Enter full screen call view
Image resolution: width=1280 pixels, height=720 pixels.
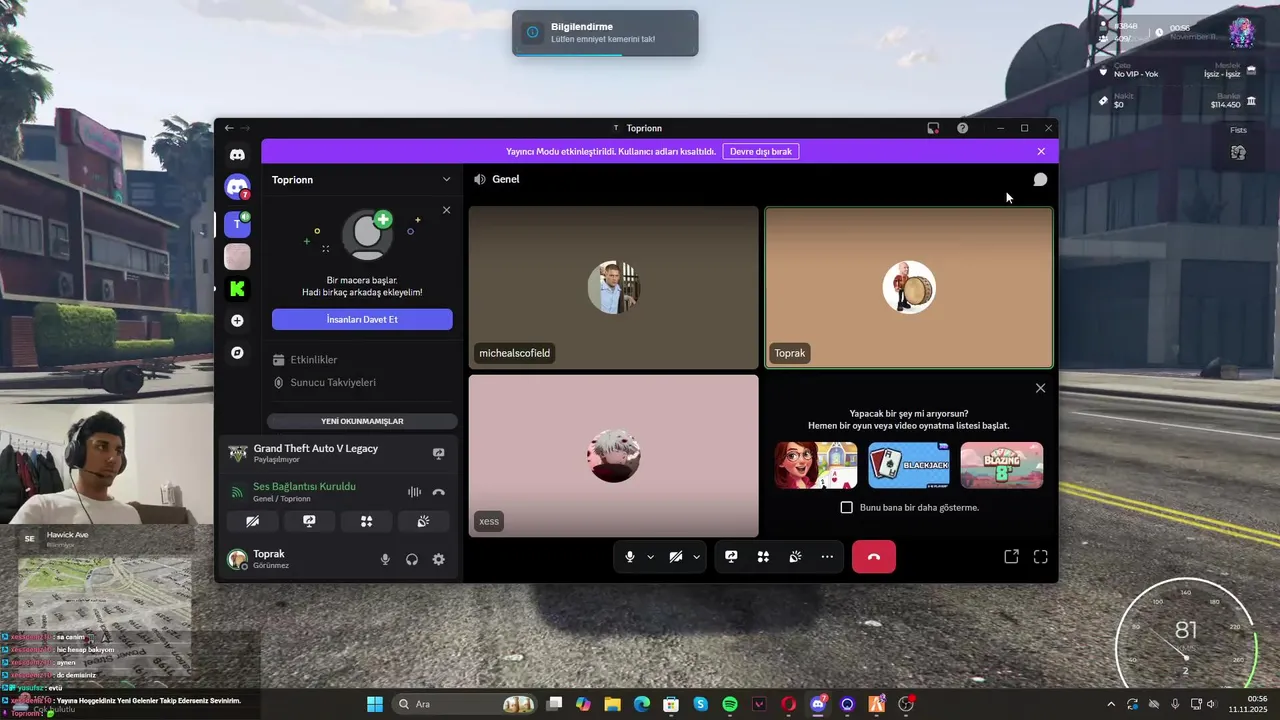(x=1040, y=557)
